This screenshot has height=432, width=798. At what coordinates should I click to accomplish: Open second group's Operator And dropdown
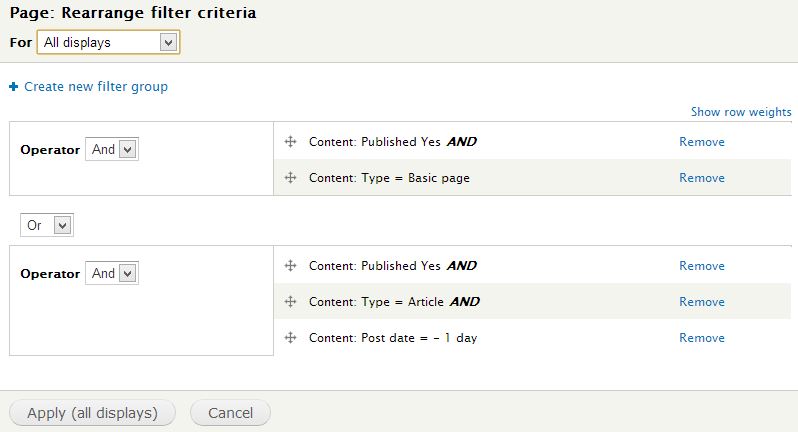coord(112,273)
